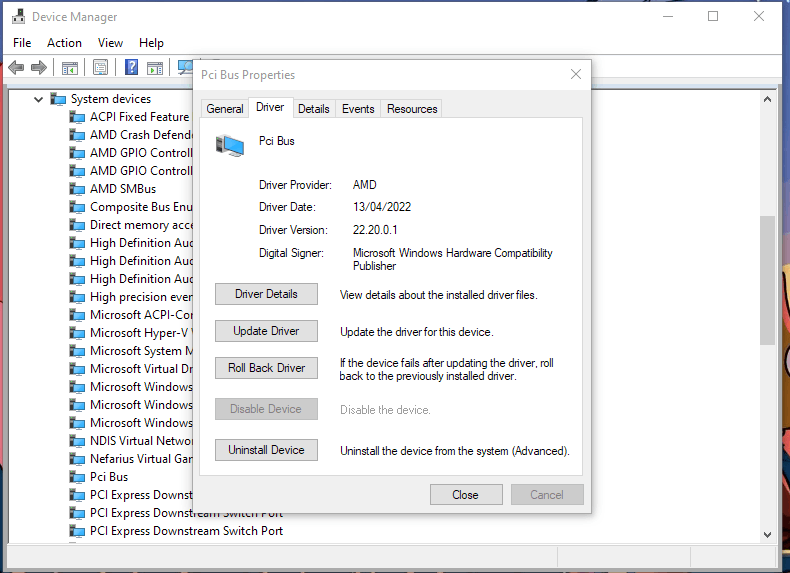Viewport: 790px width, 573px height.
Task: Click the Device Manager title bar icon
Action: (19, 16)
